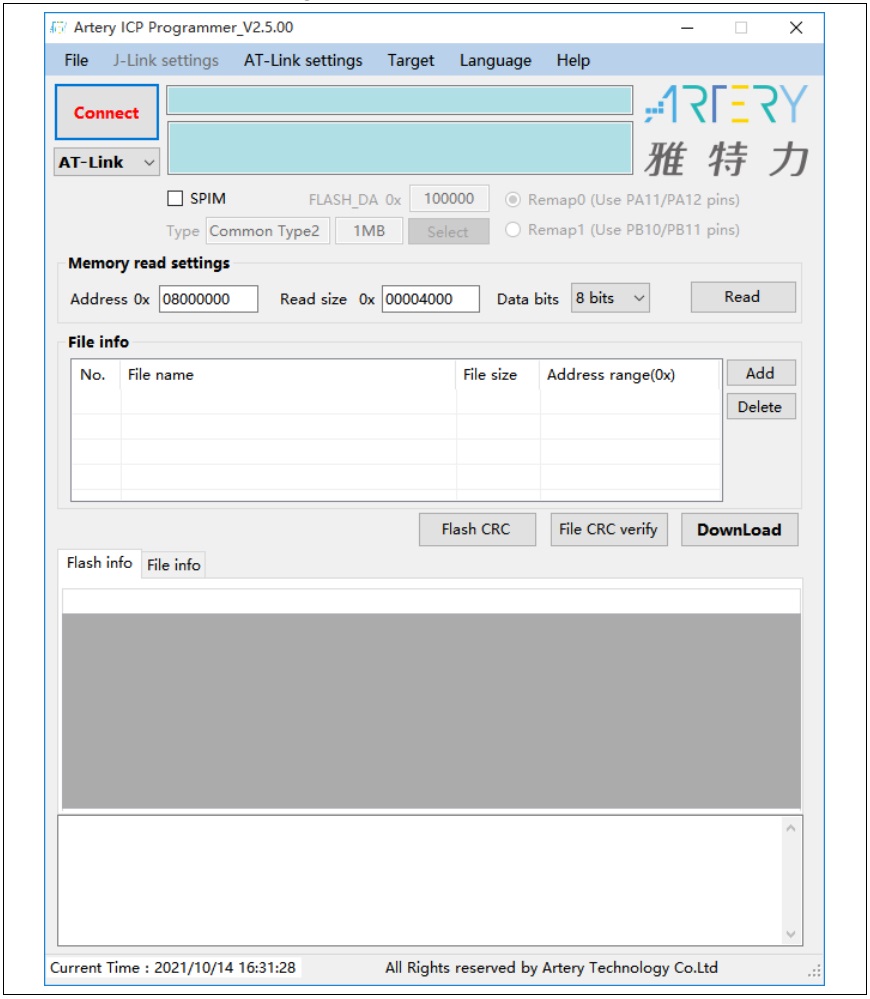Click the Read size input field
The image size is (870, 999).
(x=431, y=299)
